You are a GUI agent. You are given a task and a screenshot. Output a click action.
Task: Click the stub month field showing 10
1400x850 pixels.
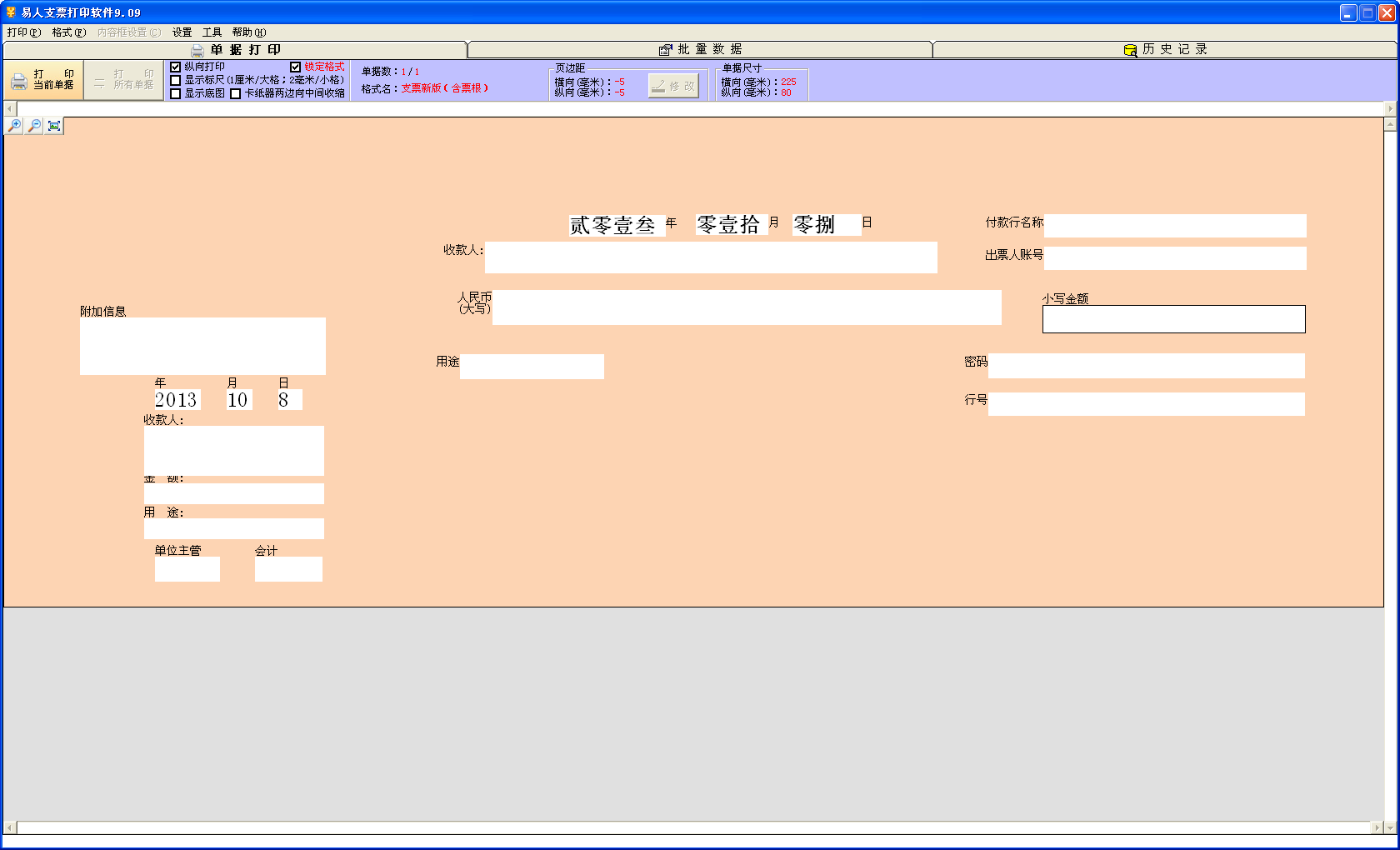[x=239, y=400]
